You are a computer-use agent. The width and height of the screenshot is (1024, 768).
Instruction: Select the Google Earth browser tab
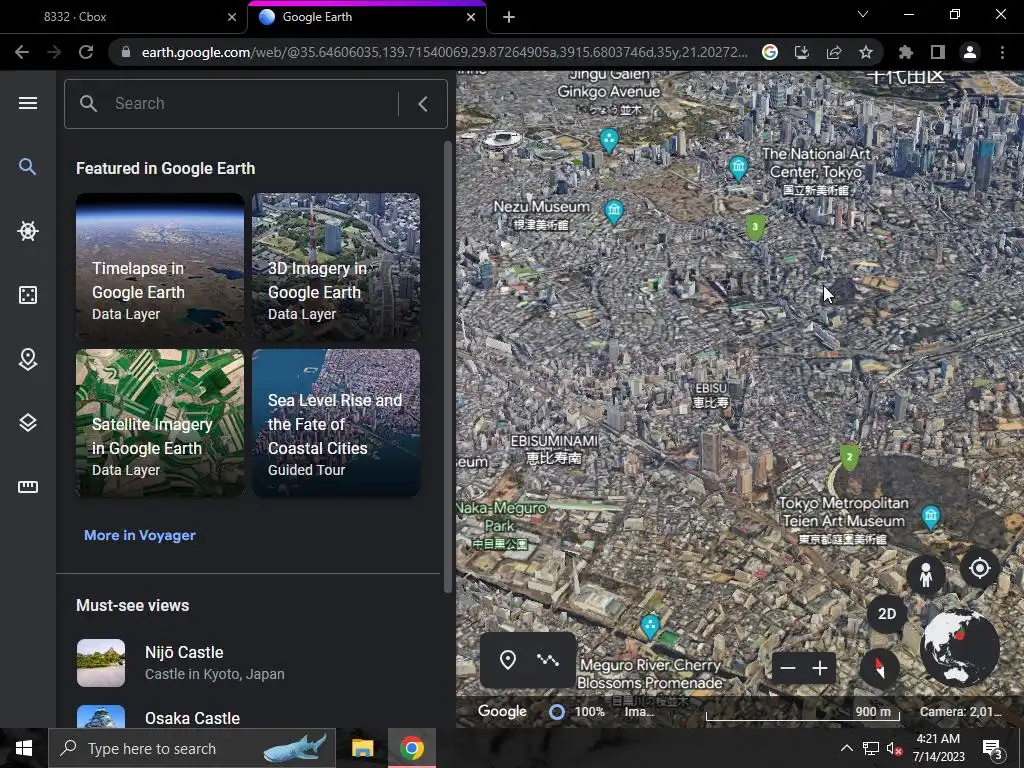[x=366, y=17]
